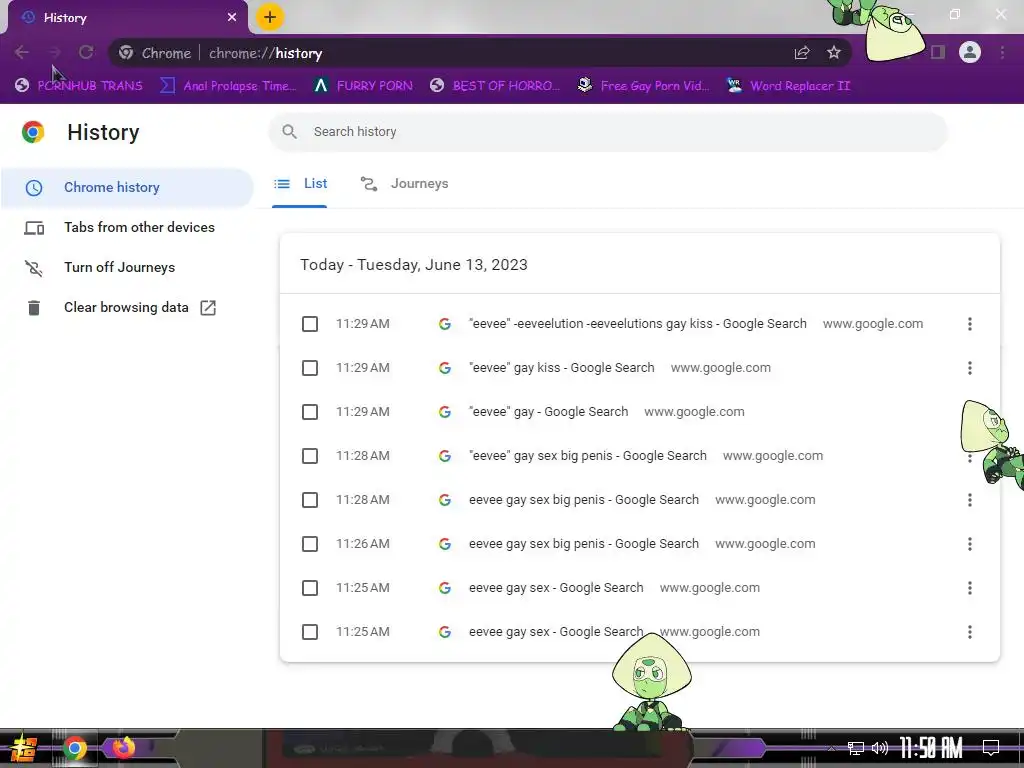1024x768 pixels.
Task: Select Chrome history in the sidebar
Action: (x=127, y=188)
